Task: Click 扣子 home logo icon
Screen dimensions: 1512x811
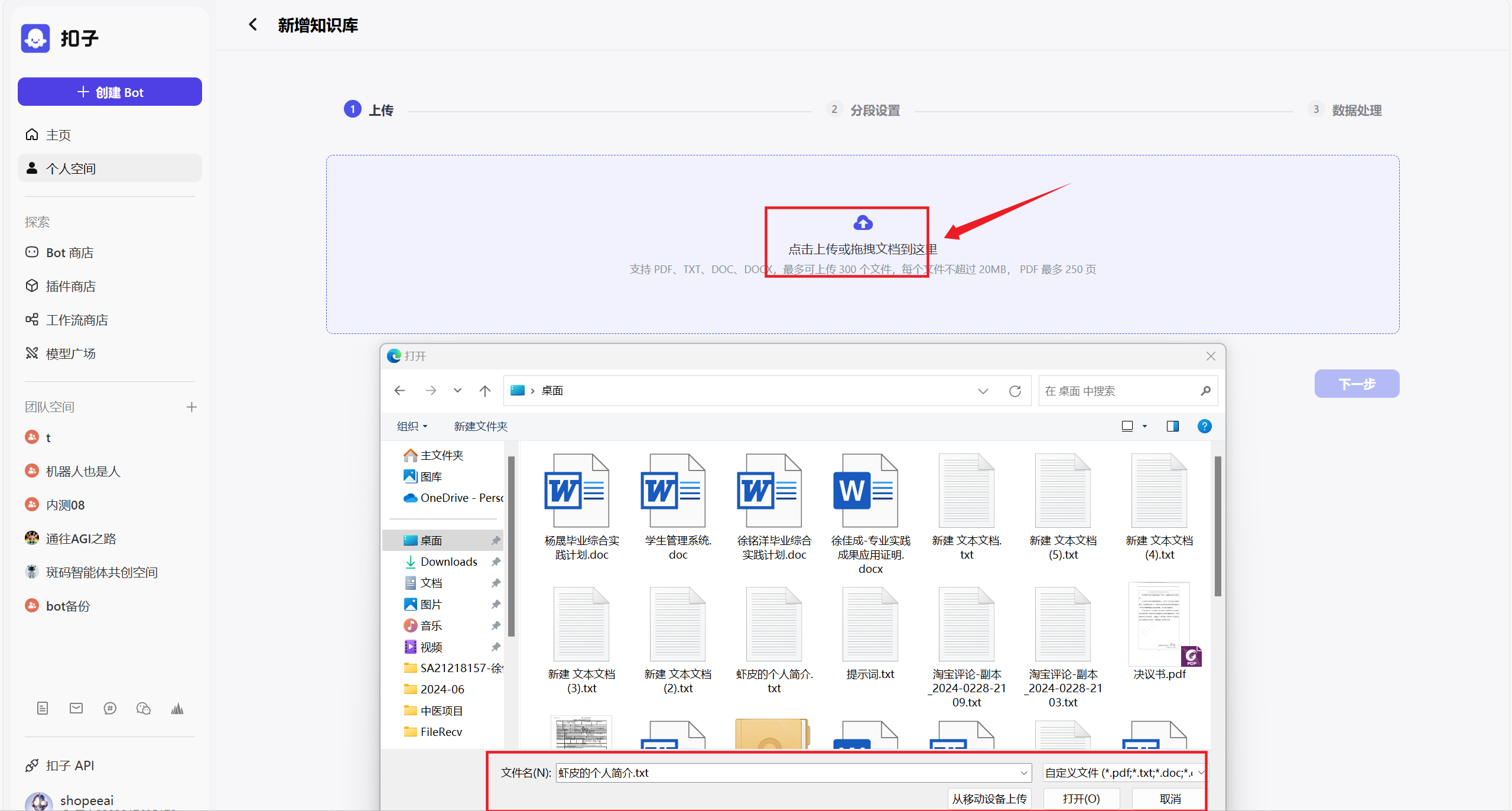Action: pos(35,38)
